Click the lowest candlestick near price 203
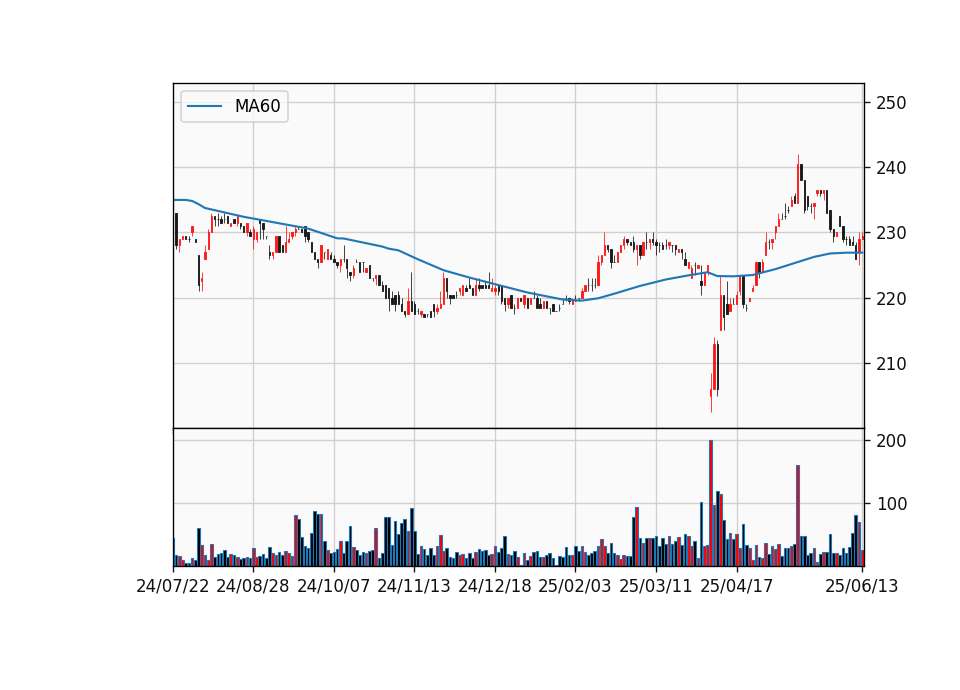The width and height of the screenshot is (960, 690). pyautogui.click(x=711, y=392)
